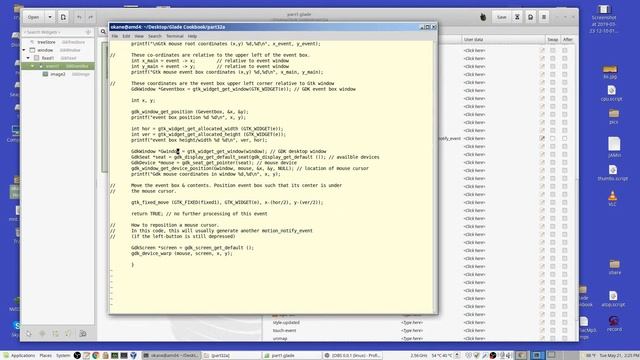Click the magnifier search icon beside the widget tree
Screen dimensions: 640x360
tap(103, 31)
